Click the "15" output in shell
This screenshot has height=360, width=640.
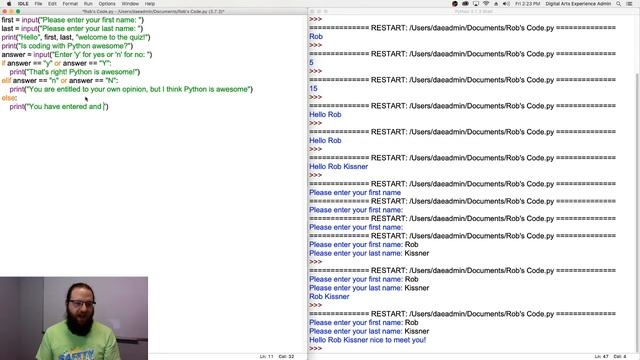313,89
